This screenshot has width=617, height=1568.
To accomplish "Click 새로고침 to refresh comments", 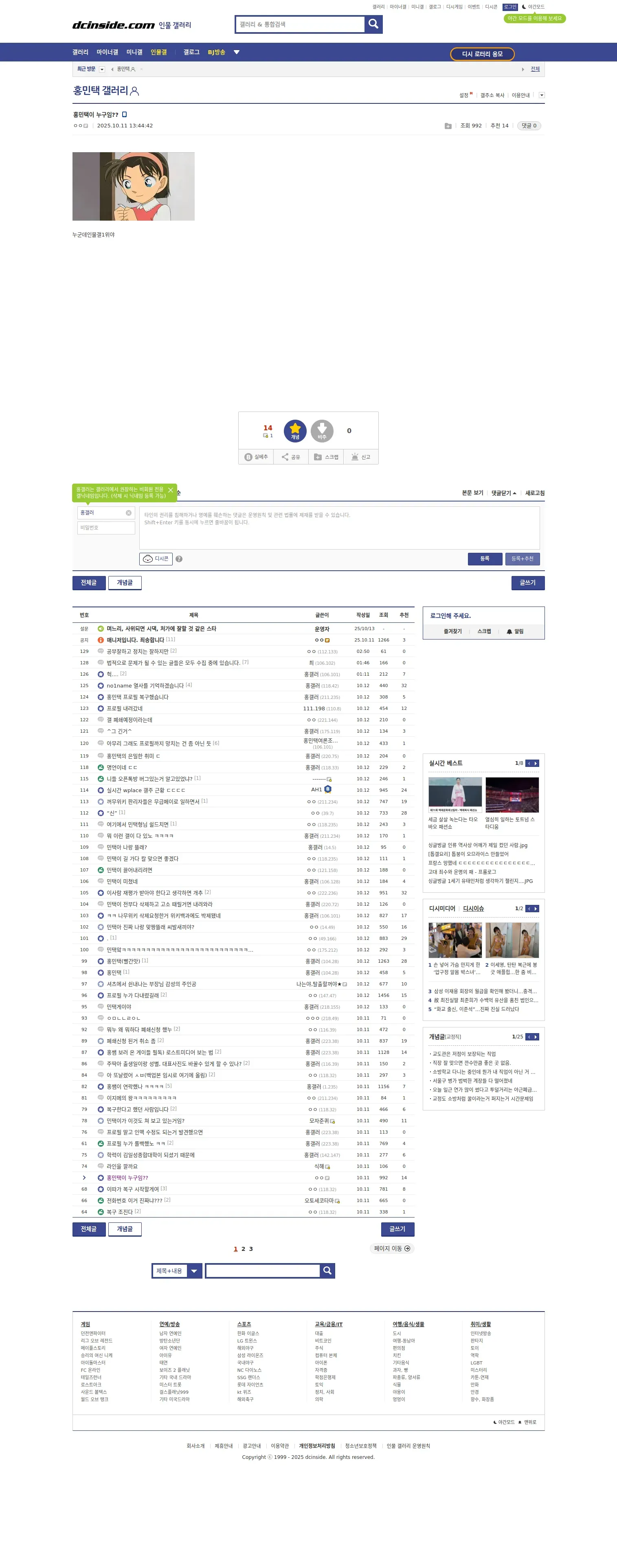I will (x=535, y=493).
